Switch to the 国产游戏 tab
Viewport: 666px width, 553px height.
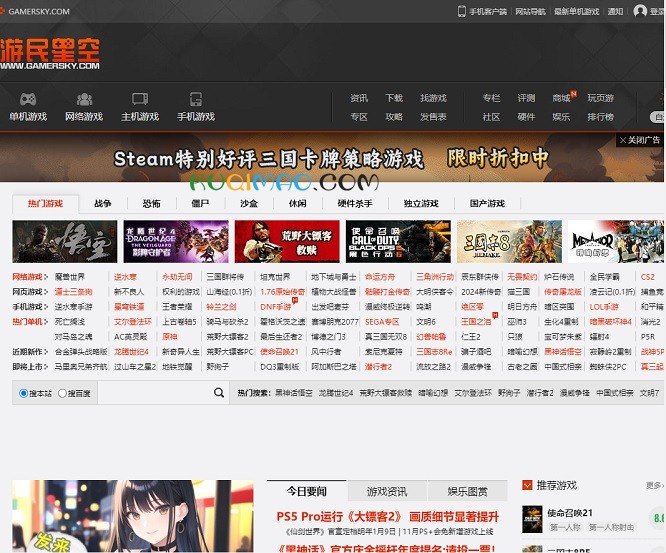click(487, 204)
